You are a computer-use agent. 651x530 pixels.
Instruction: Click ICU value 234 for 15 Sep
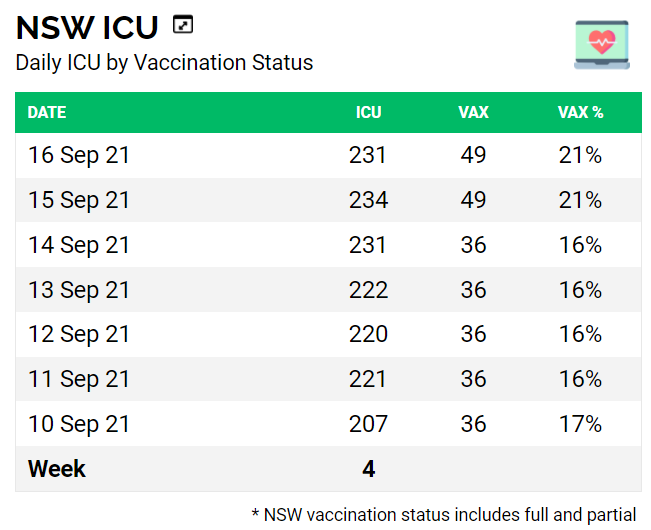coord(368,200)
